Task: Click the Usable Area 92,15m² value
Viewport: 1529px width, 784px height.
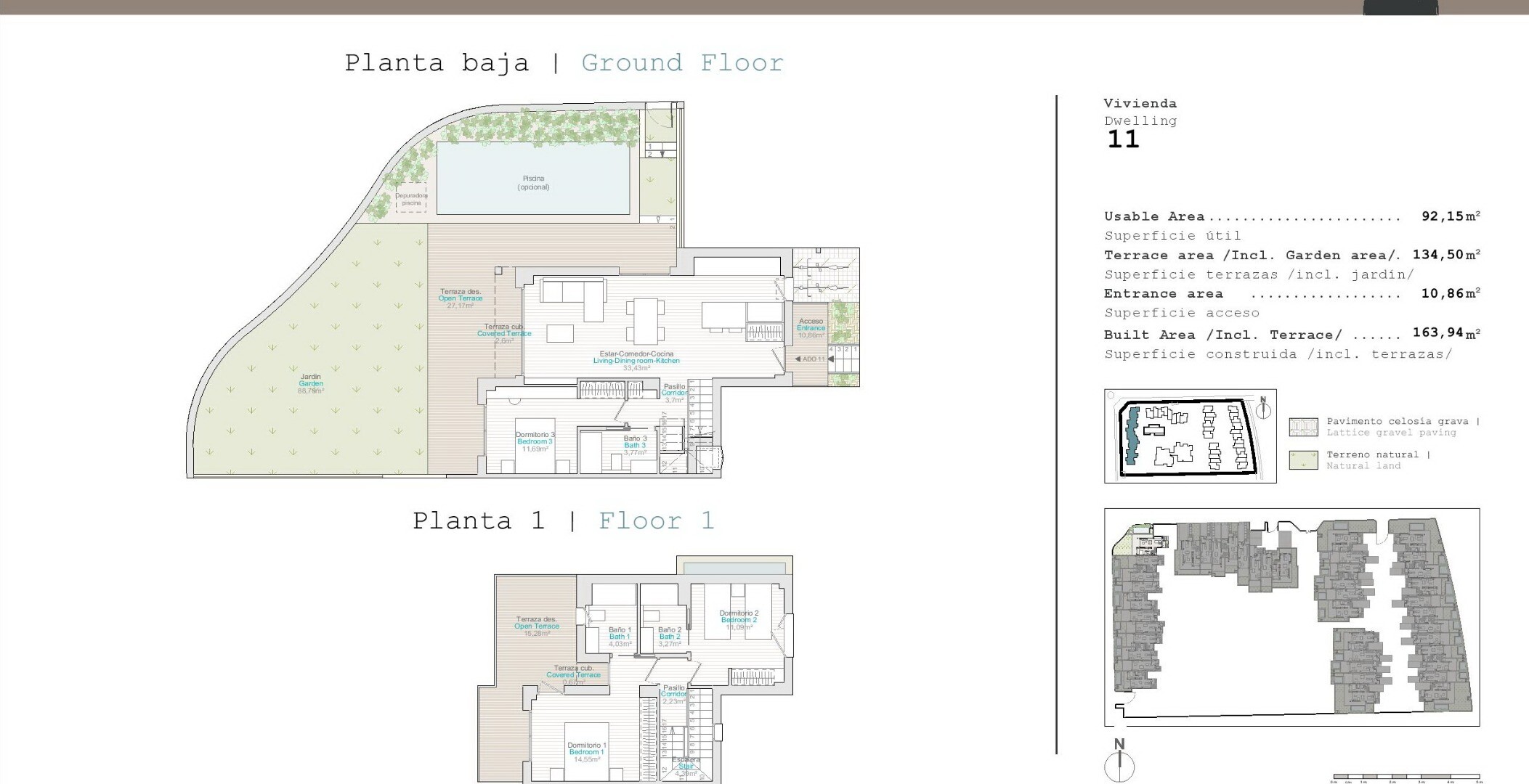Action: point(1450,216)
